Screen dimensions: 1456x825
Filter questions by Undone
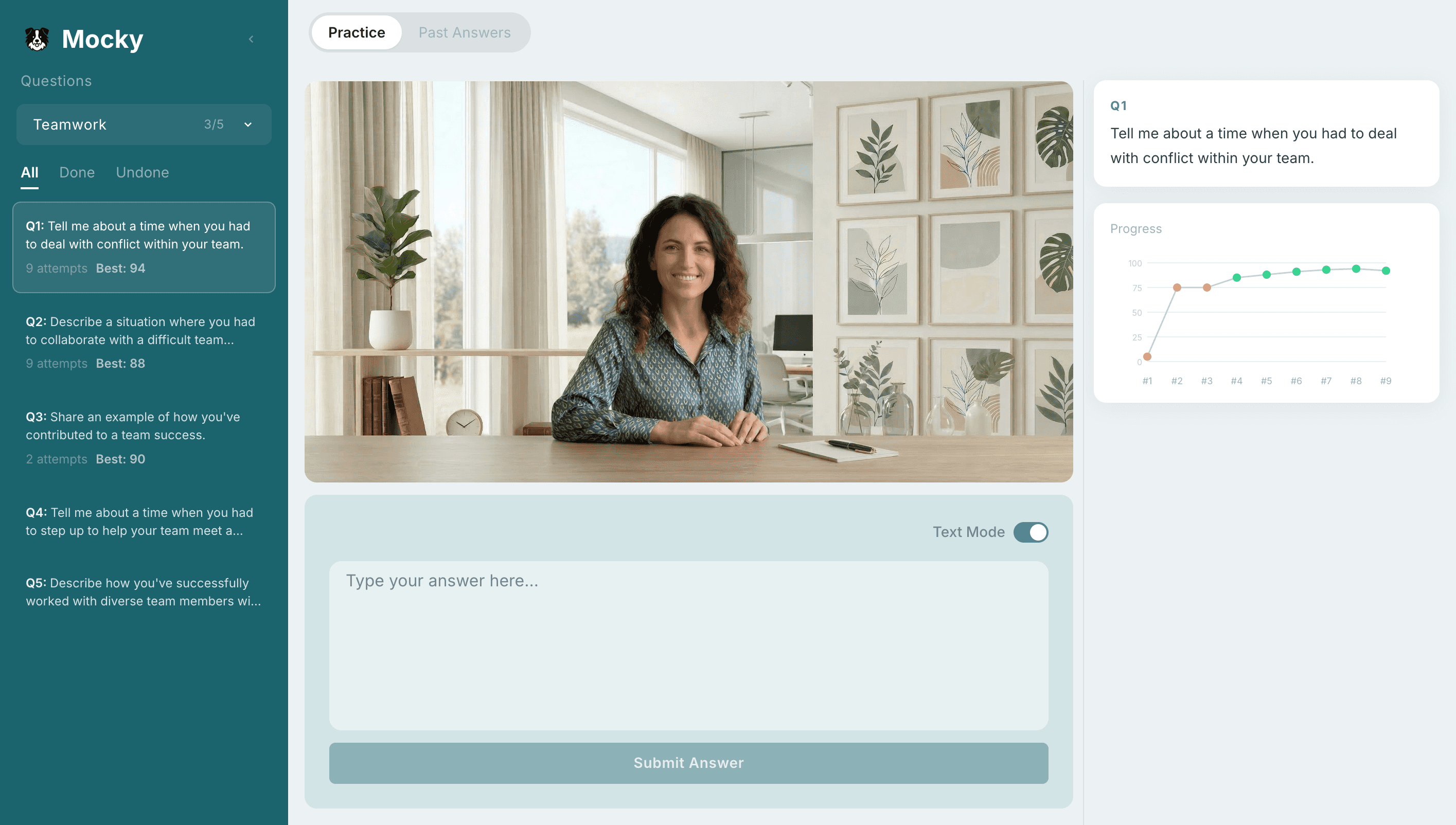(143, 172)
